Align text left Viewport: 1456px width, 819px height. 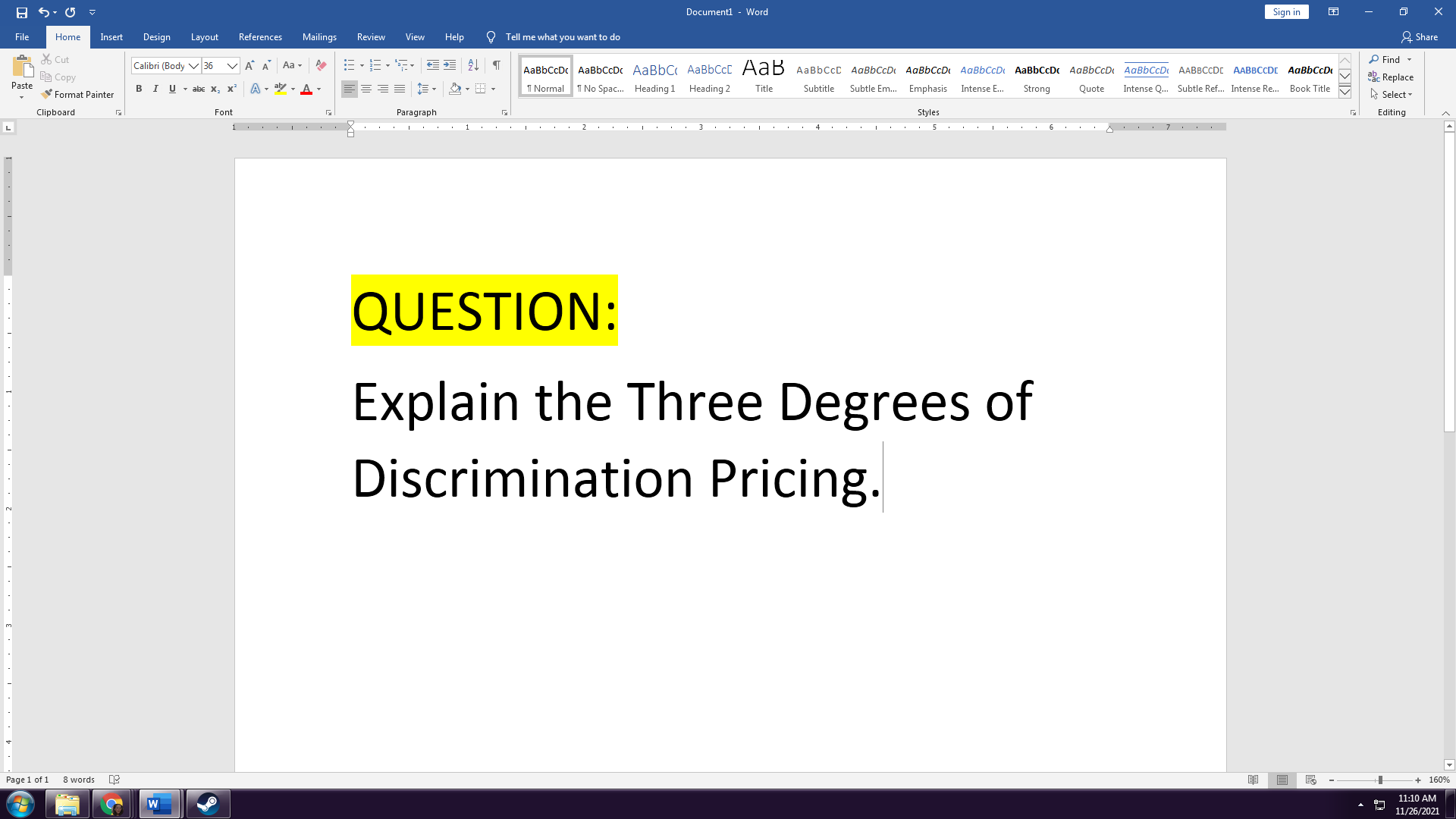click(x=349, y=89)
